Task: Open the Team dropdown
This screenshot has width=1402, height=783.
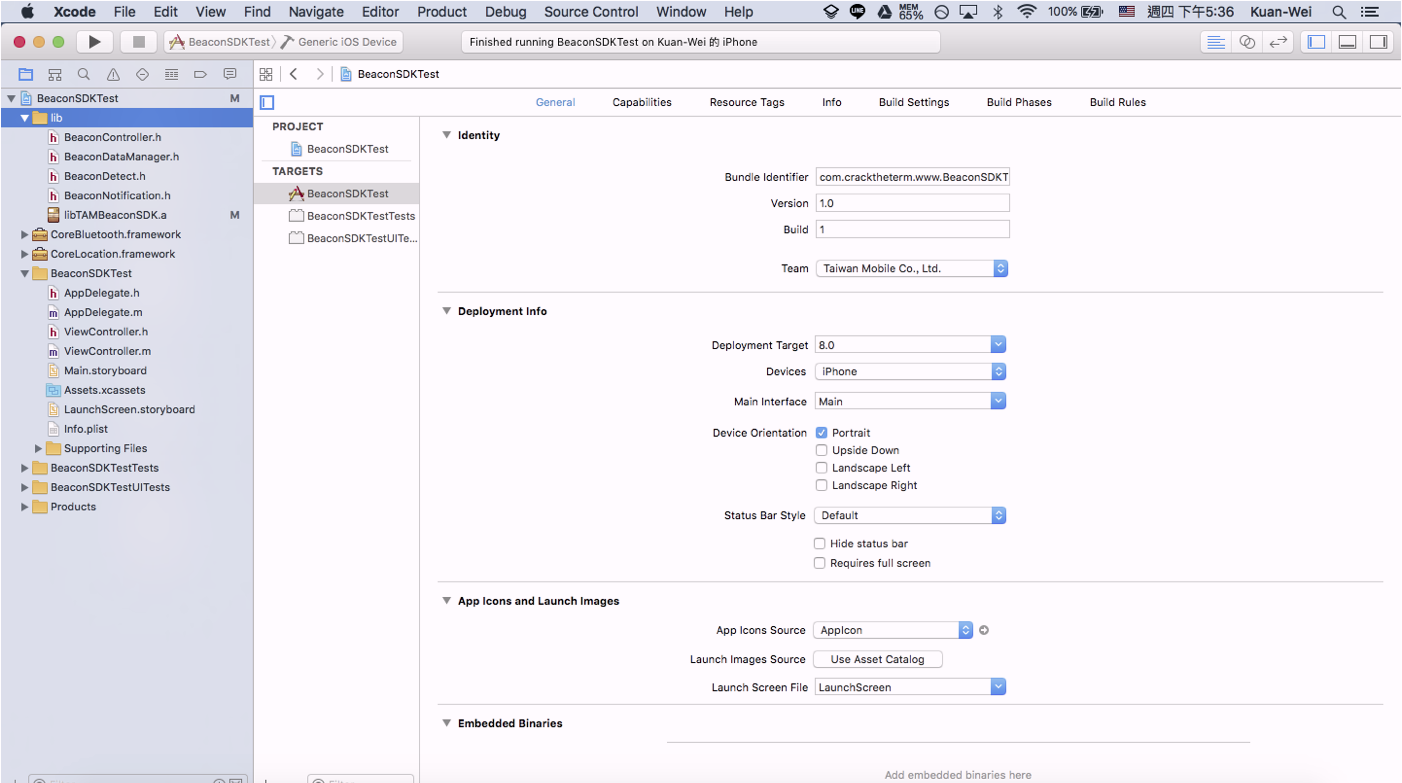Action: (911, 268)
